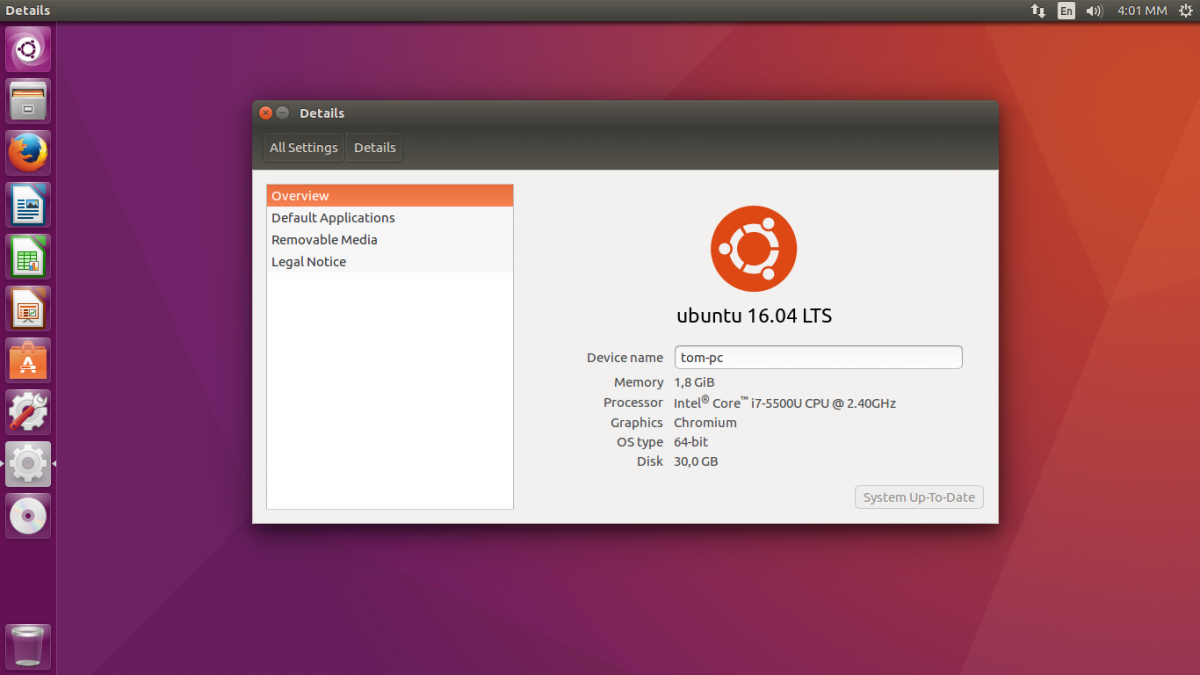Click the System Up-To-Date button

919,497
